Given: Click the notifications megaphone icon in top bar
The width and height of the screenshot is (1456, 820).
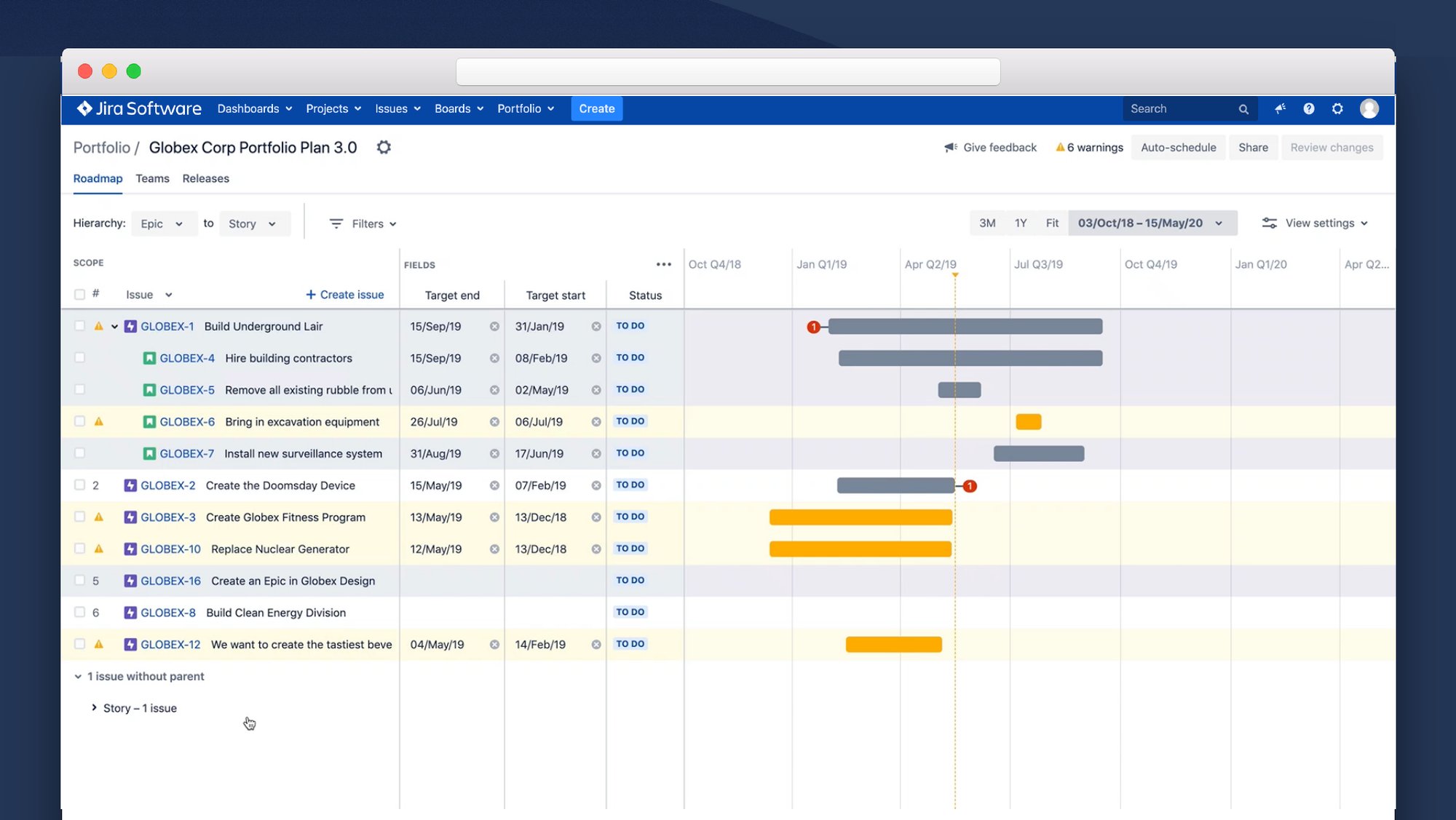Looking at the screenshot, I should pos(1280,109).
